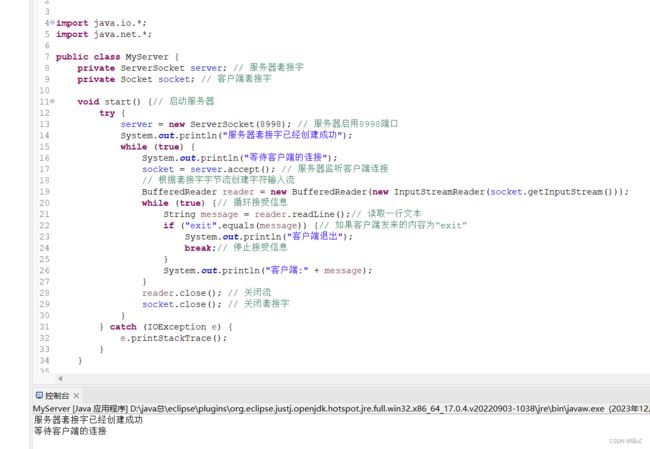Image resolution: width=650 pixels, height=449 pixels.
Task: Collapse the start() method fold marker
Action: tap(52, 101)
